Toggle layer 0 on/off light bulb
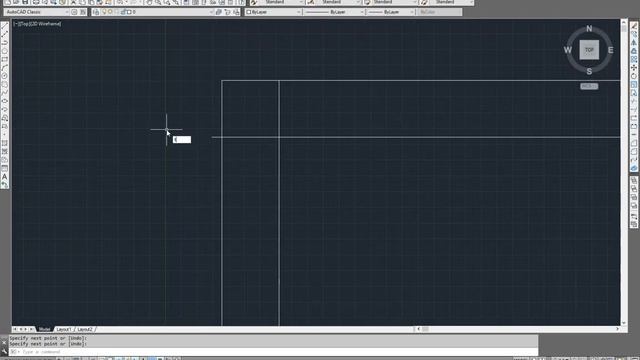The width and height of the screenshot is (640, 360). [x=104, y=12]
